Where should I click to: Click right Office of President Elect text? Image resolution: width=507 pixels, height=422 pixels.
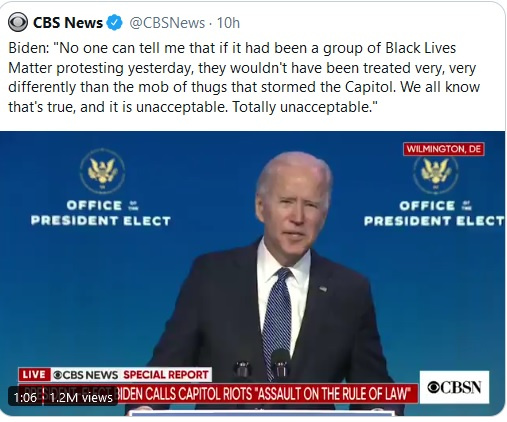pos(434,213)
